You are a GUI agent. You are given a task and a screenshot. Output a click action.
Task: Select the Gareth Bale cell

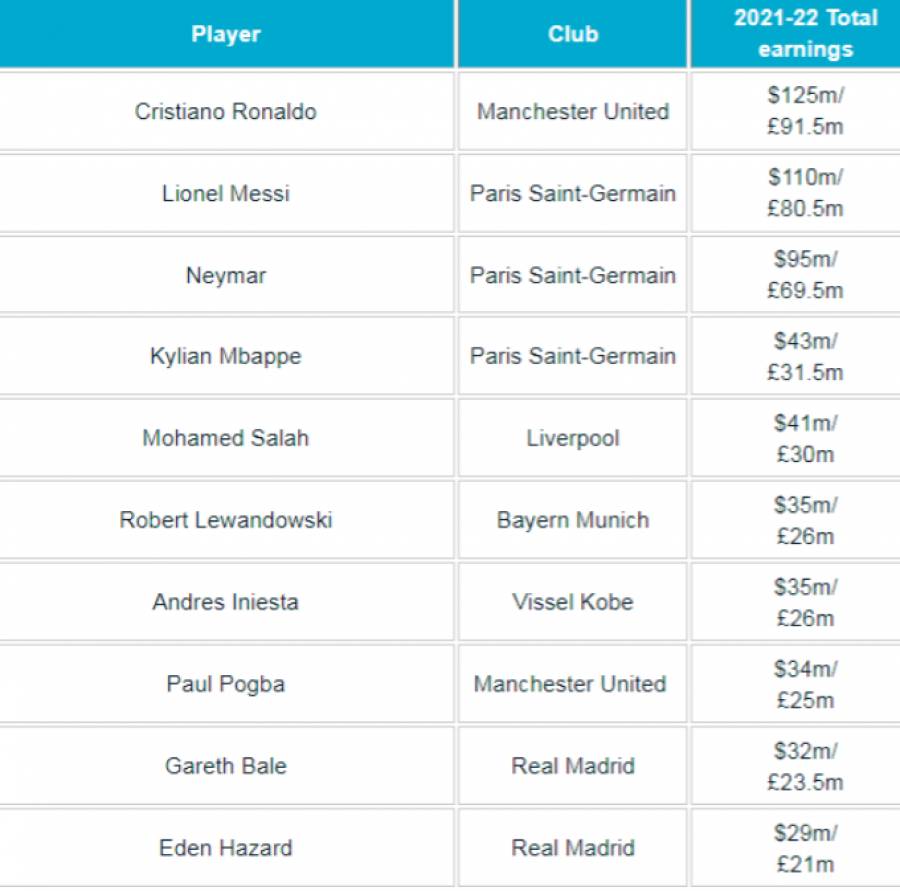coord(226,766)
